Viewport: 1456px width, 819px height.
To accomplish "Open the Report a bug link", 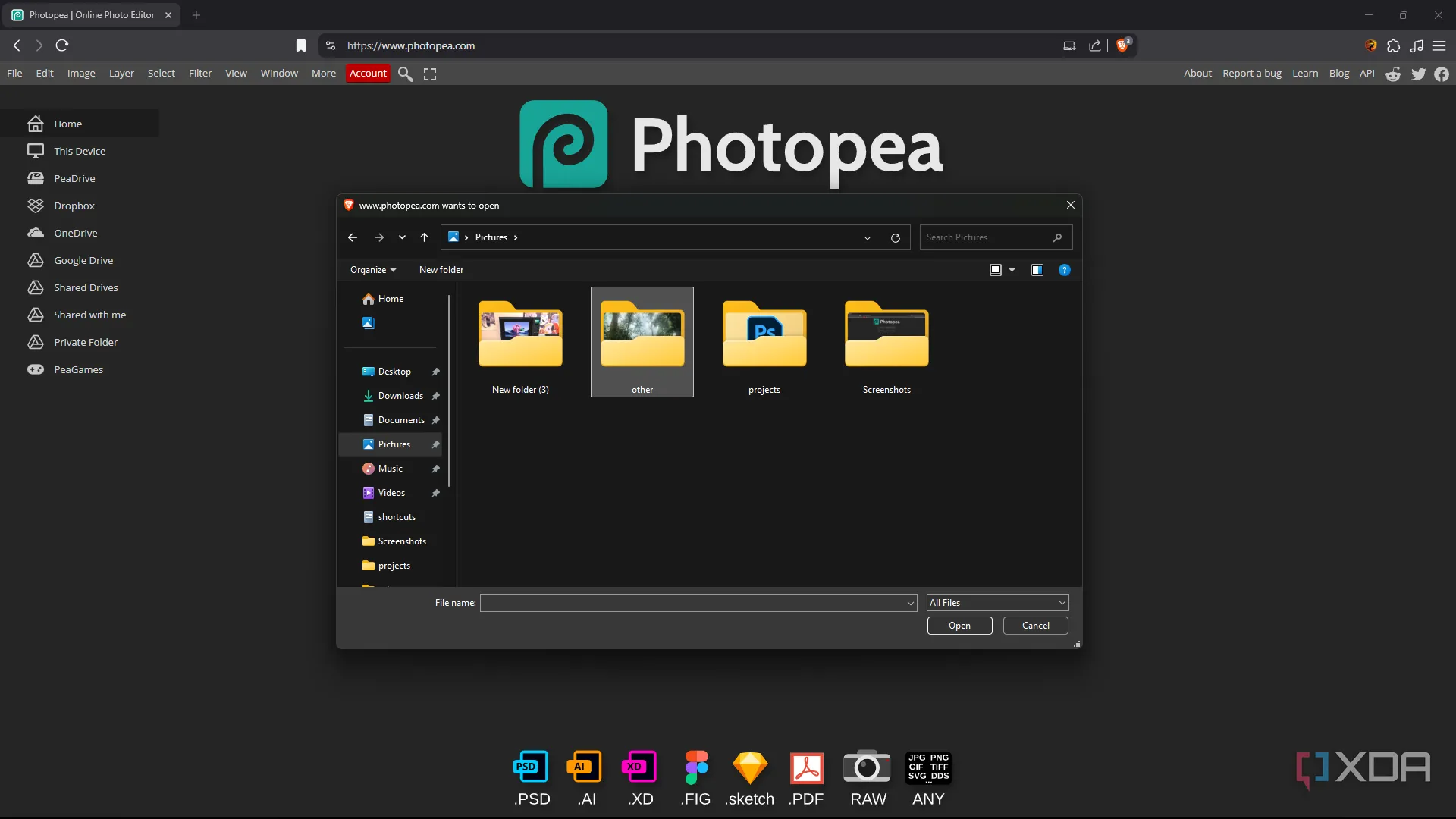I will 1252,73.
